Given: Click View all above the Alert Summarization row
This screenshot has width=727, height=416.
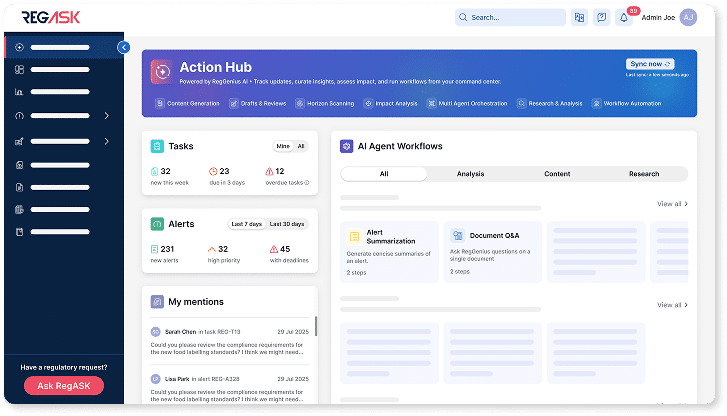Looking at the screenshot, I should pyautogui.click(x=672, y=204).
